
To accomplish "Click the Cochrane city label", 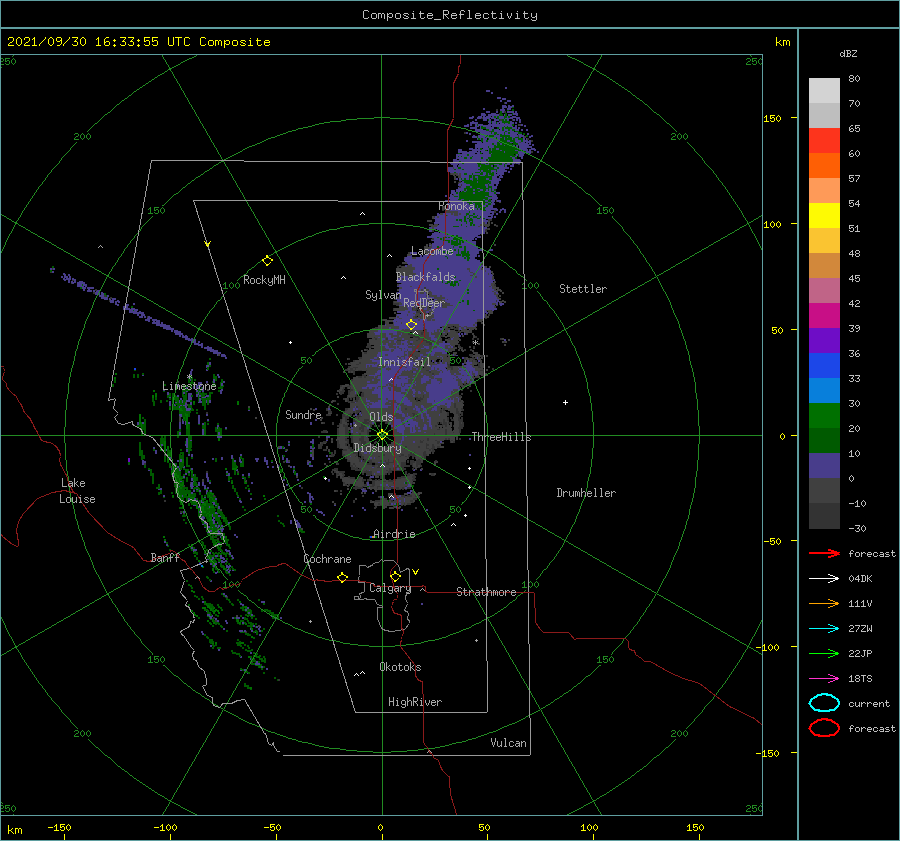I will click(327, 559).
